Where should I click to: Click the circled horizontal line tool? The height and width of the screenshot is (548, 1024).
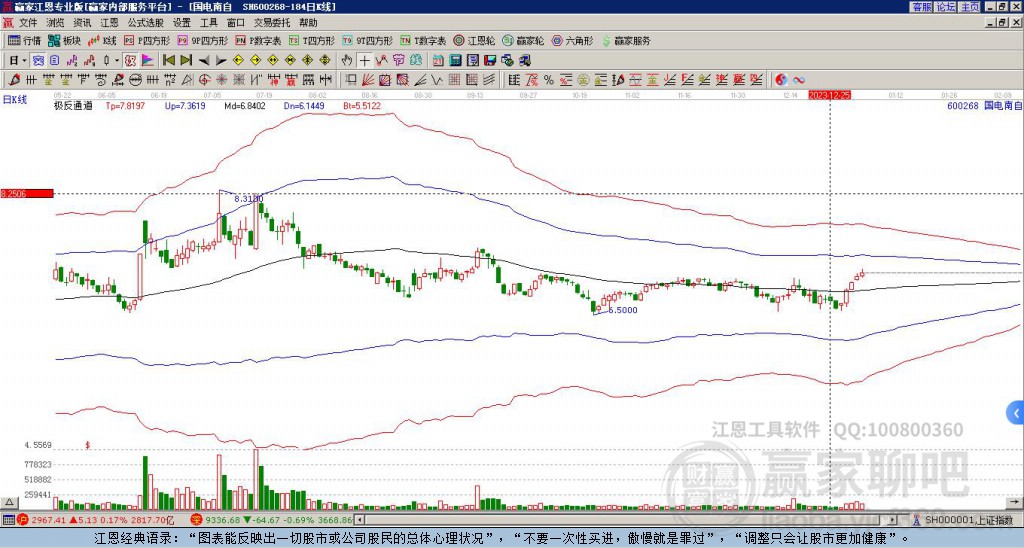click(x=135, y=80)
